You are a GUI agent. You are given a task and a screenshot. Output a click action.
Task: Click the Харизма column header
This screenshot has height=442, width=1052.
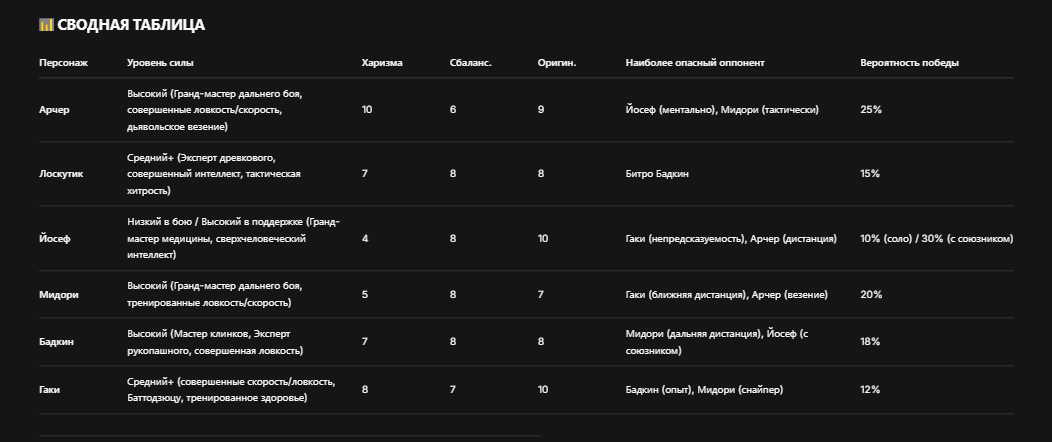pyautogui.click(x=382, y=63)
